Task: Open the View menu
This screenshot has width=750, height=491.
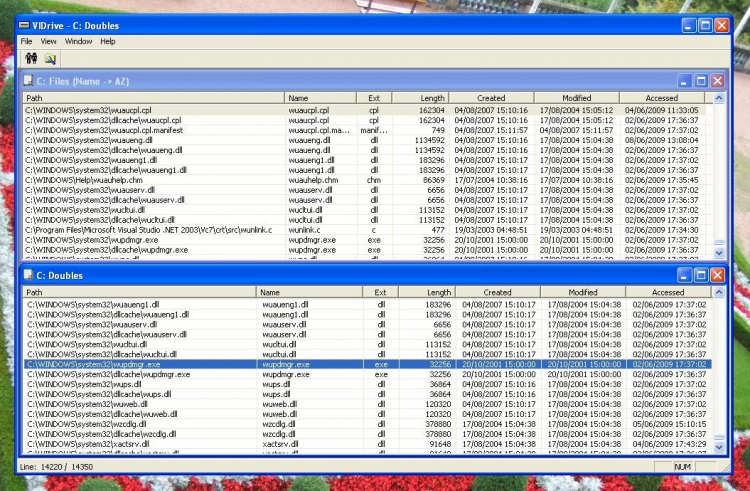Action: 48,41
